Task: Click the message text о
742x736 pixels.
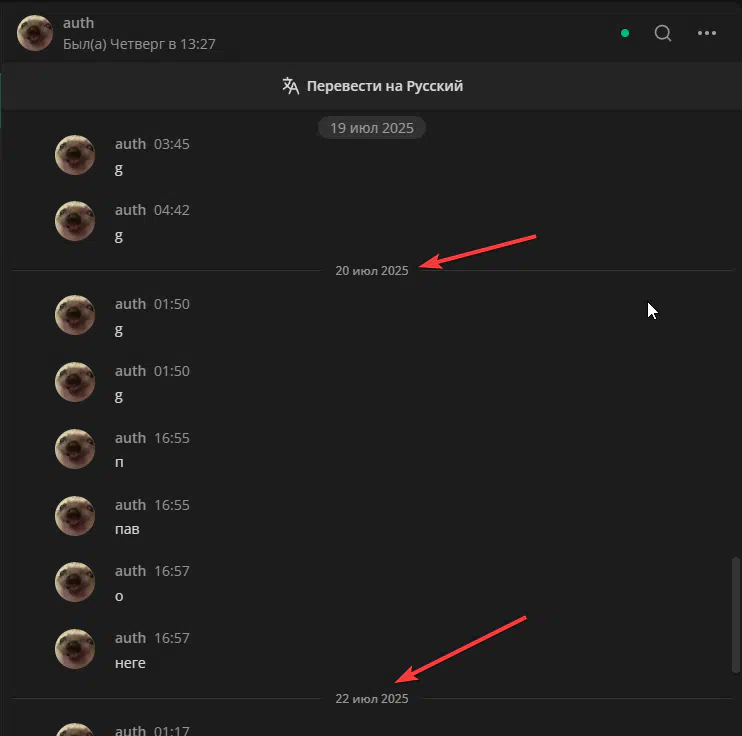Action: tap(119, 596)
